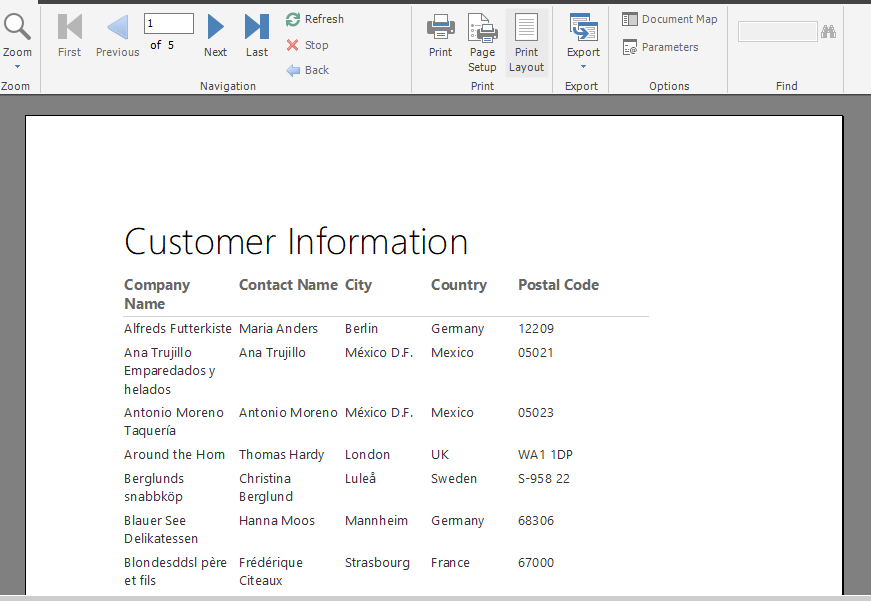
Task: Expand the Export dropdown arrow
Action: [x=583, y=67]
